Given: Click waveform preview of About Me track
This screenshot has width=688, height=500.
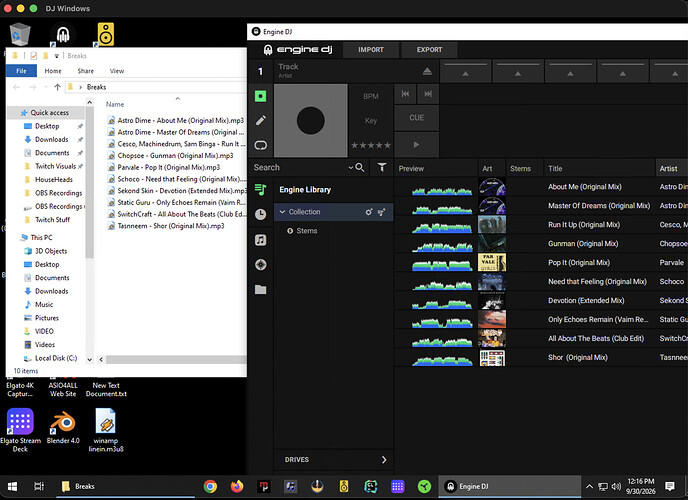Looking at the screenshot, I should pyautogui.click(x=442, y=190).
